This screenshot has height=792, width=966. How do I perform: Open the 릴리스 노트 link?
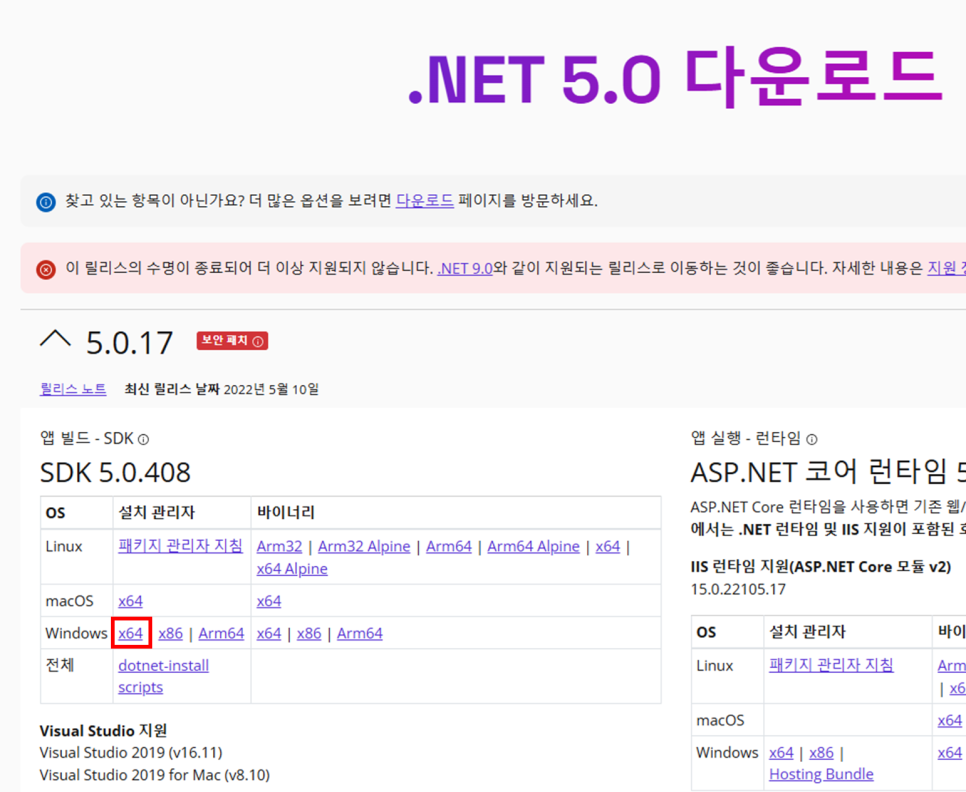pos(73,389)
